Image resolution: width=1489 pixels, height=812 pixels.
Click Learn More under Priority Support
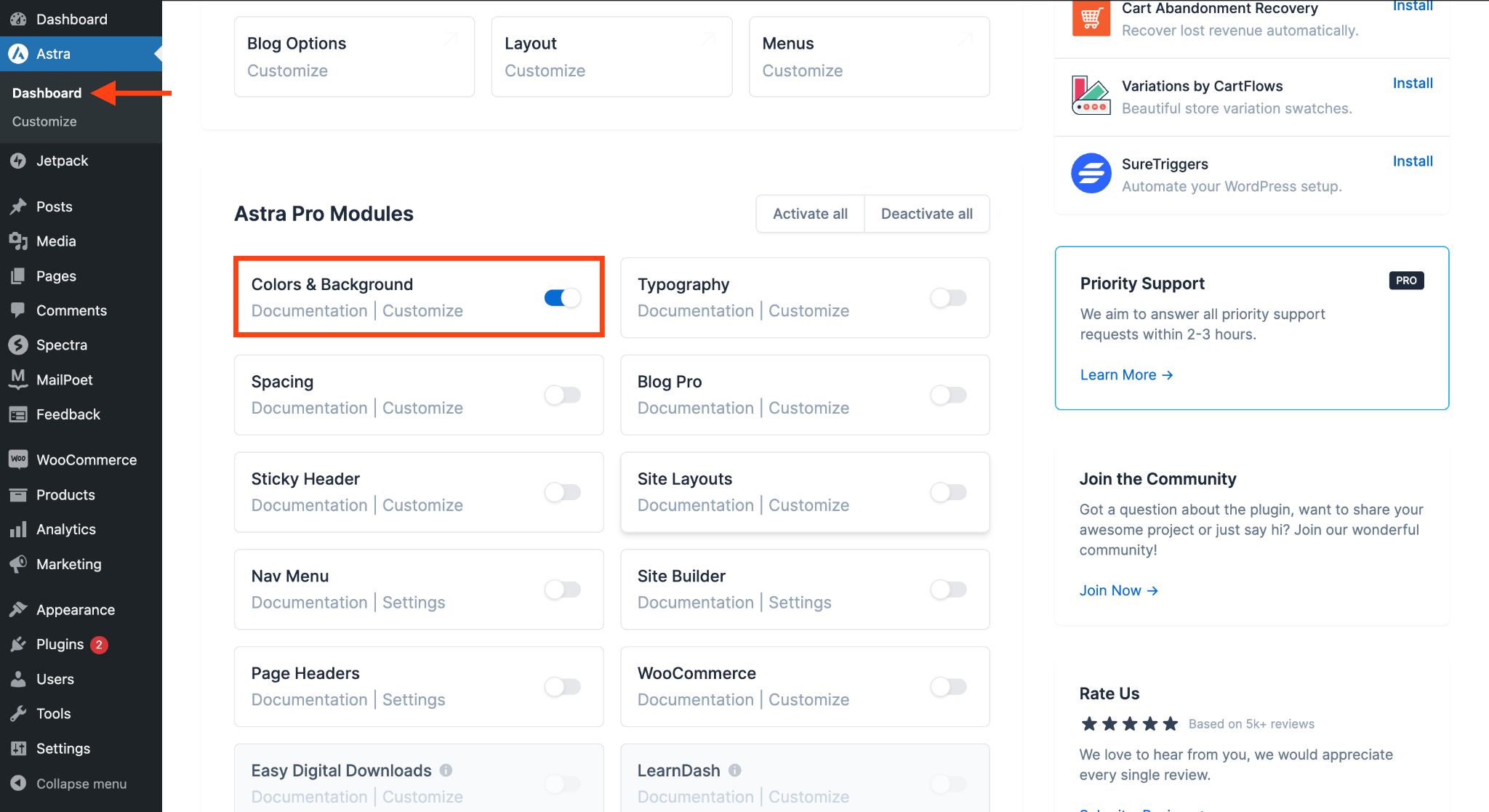(1126, 375)
